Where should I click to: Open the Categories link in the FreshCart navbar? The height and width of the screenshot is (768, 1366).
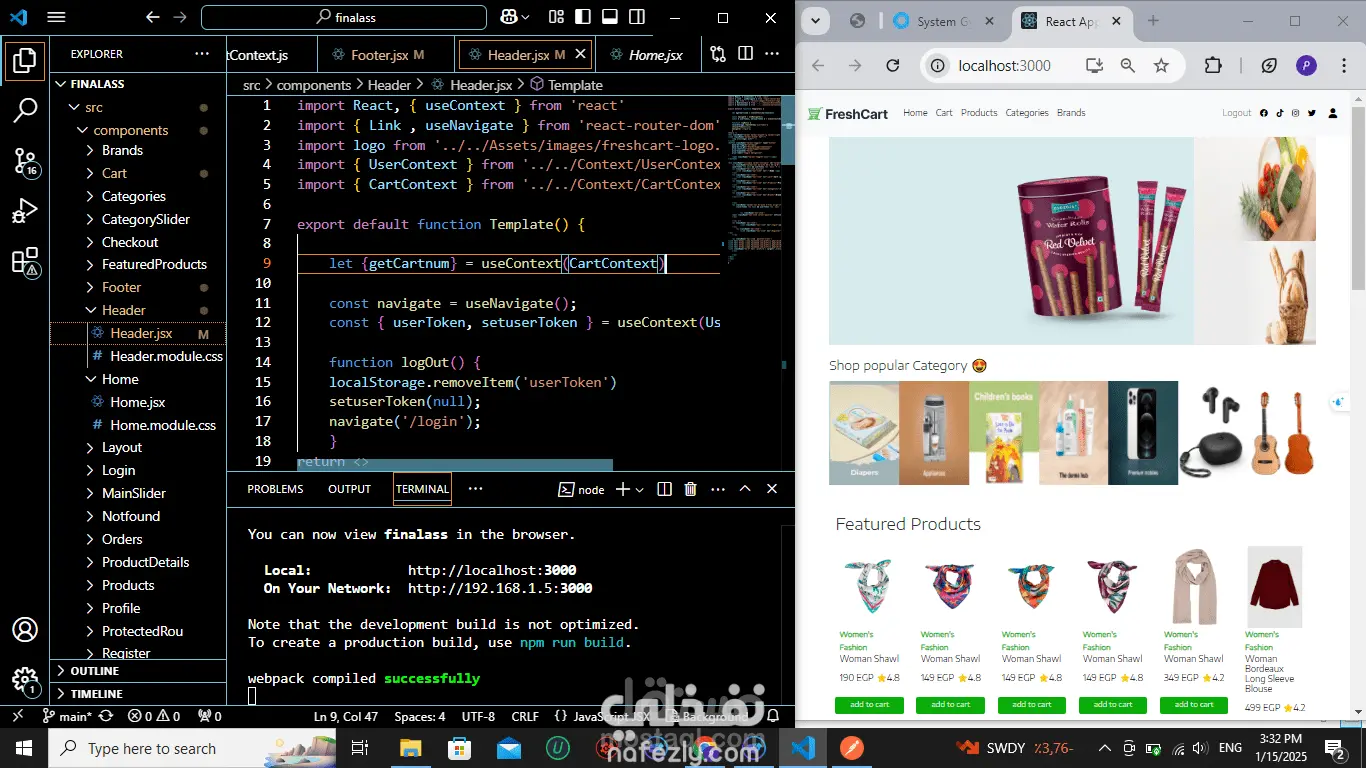(x=1027, y=113)
